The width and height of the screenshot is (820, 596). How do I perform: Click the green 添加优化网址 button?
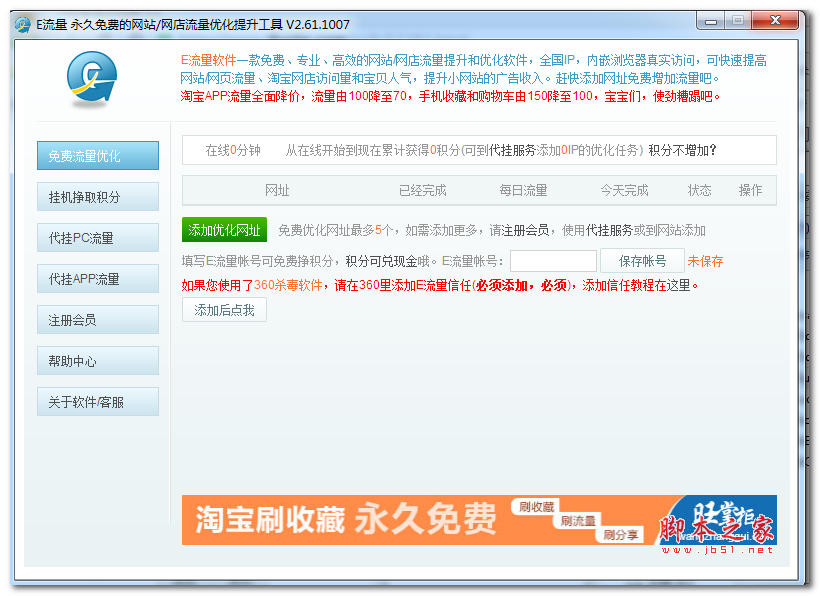[x=224, y=230]
